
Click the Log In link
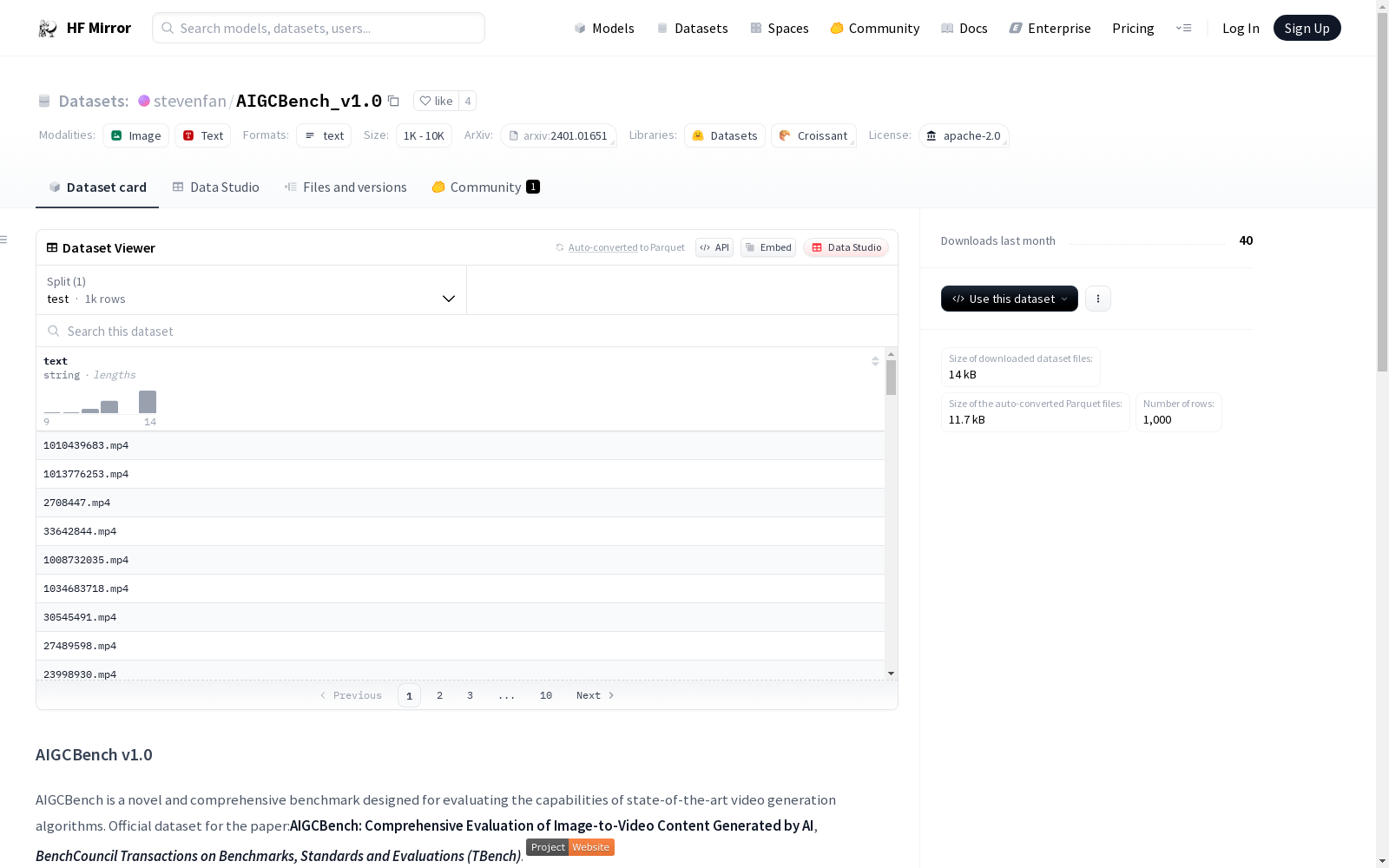[x=1241, y=28]
